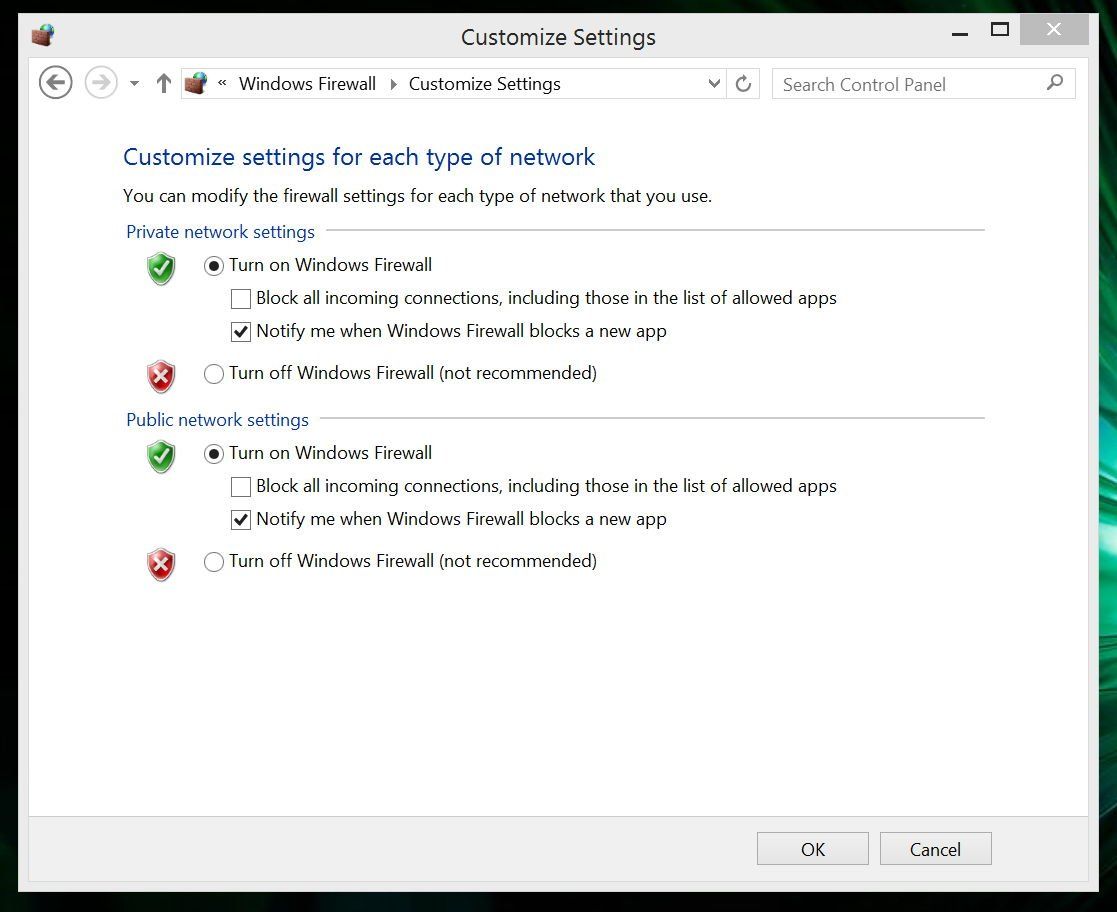This screenshot has width=1117, height=912.
Task: Click the green shield icon under Public network settings
Action: (x=160, y=457)
